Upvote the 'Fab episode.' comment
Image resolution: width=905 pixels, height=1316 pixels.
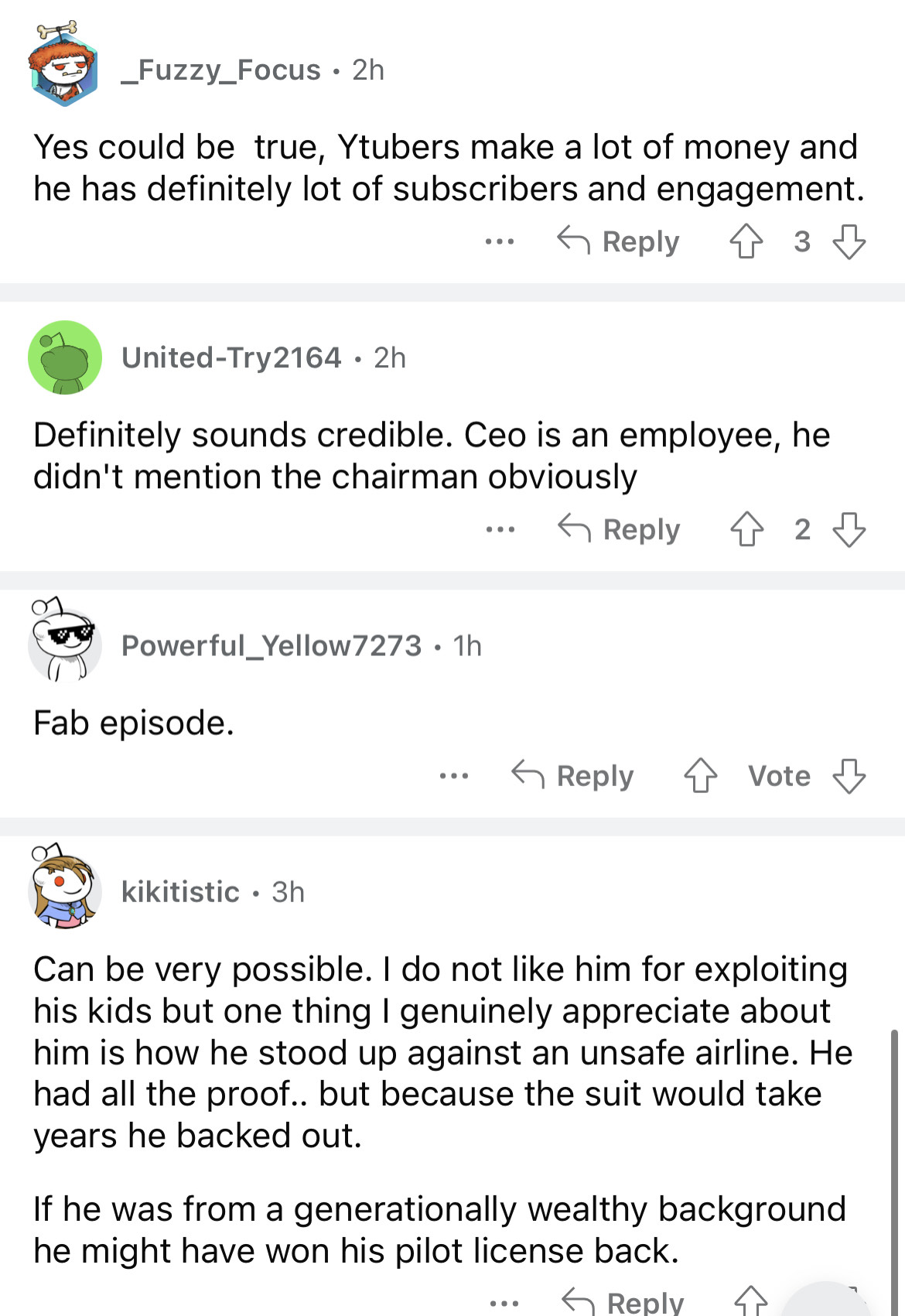click(x=700, y=775)
